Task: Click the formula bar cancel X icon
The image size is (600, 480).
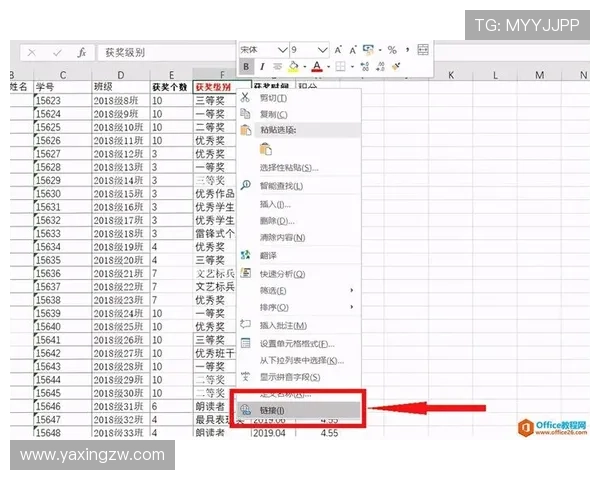Action: click(x=32, y=53)
